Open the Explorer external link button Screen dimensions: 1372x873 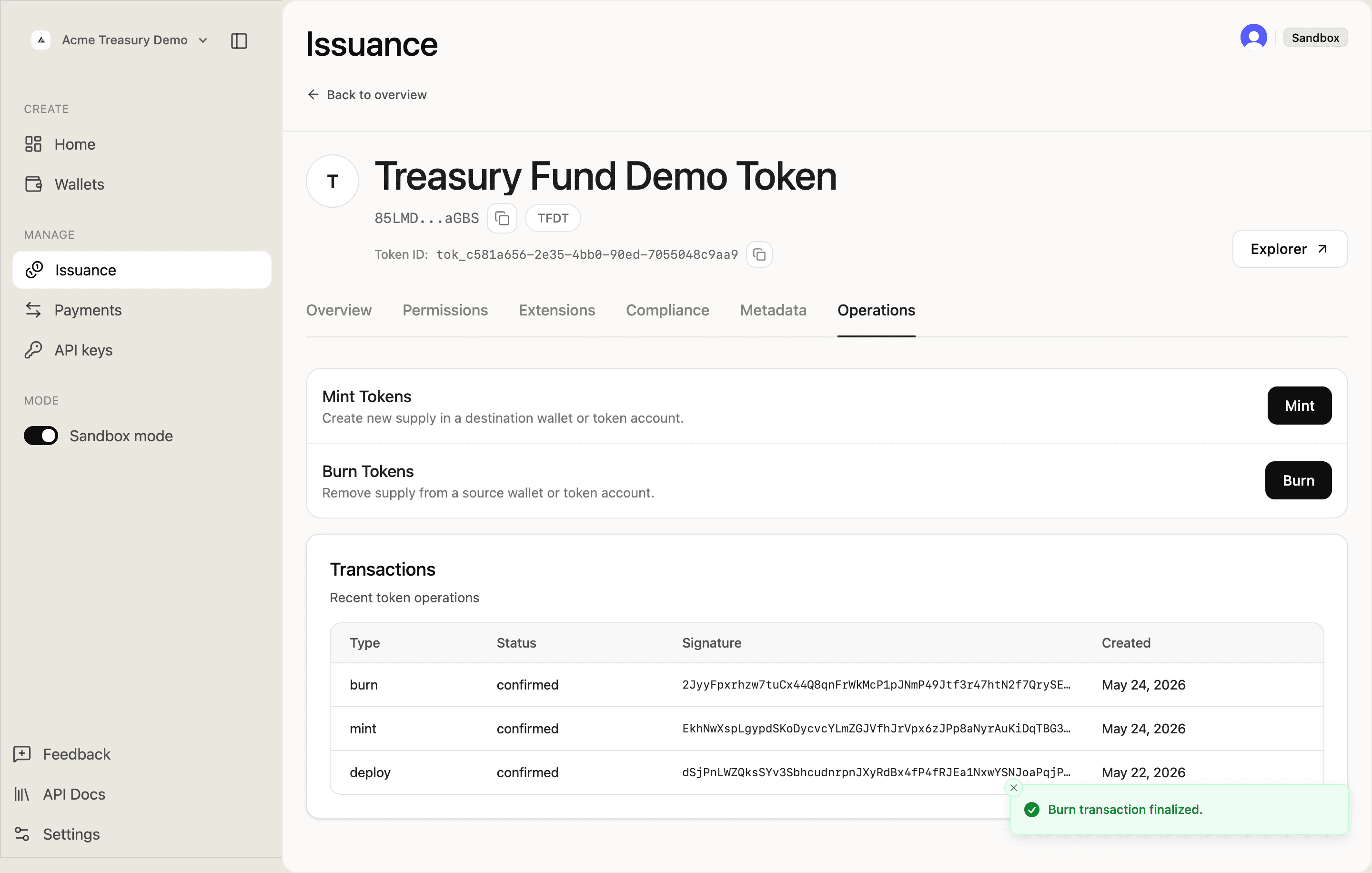[x=1290, y=249]
